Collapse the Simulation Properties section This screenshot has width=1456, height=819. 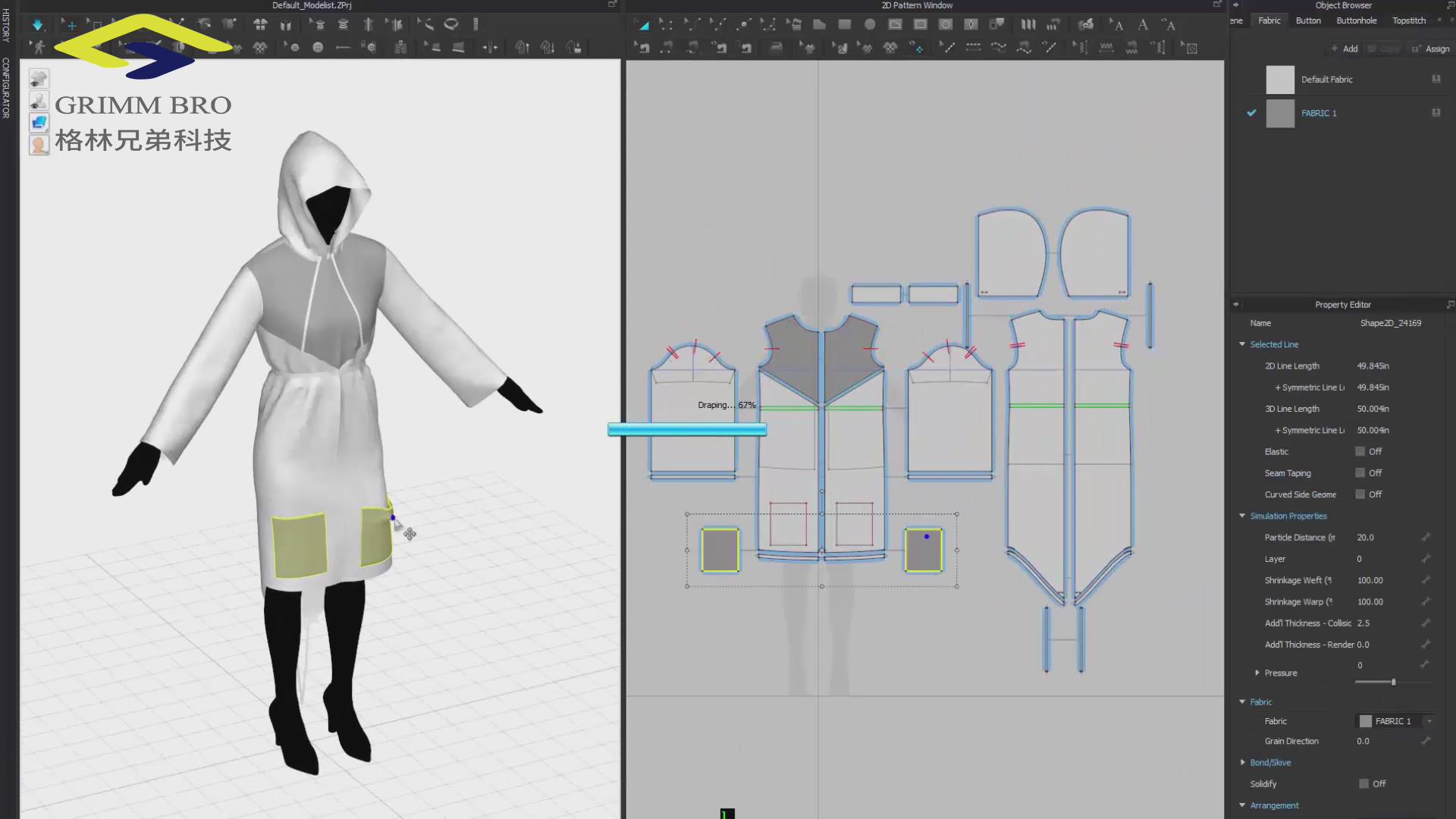click(1242, 516)
